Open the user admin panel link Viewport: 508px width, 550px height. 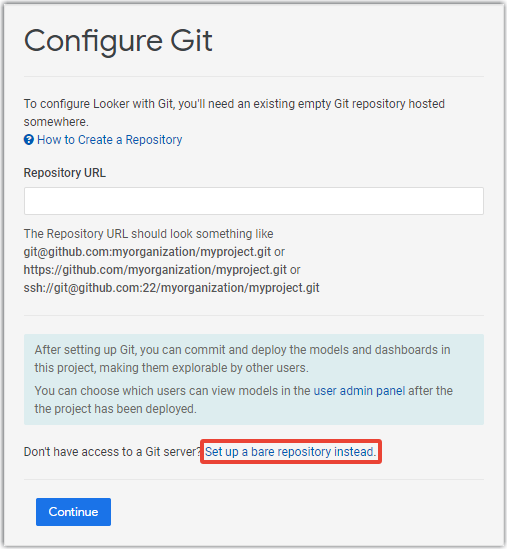point(359,391)
